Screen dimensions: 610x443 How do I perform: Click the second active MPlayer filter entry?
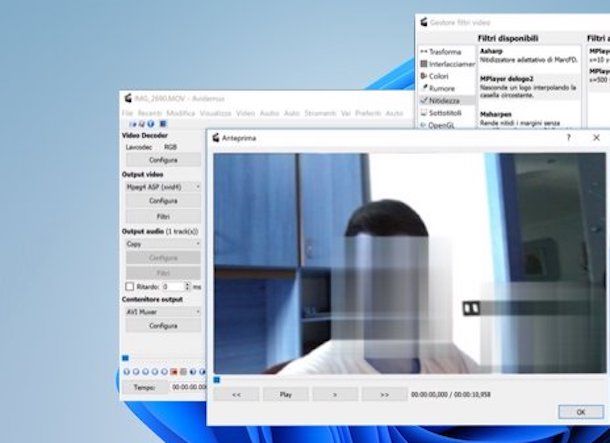(x=599, y=75)
